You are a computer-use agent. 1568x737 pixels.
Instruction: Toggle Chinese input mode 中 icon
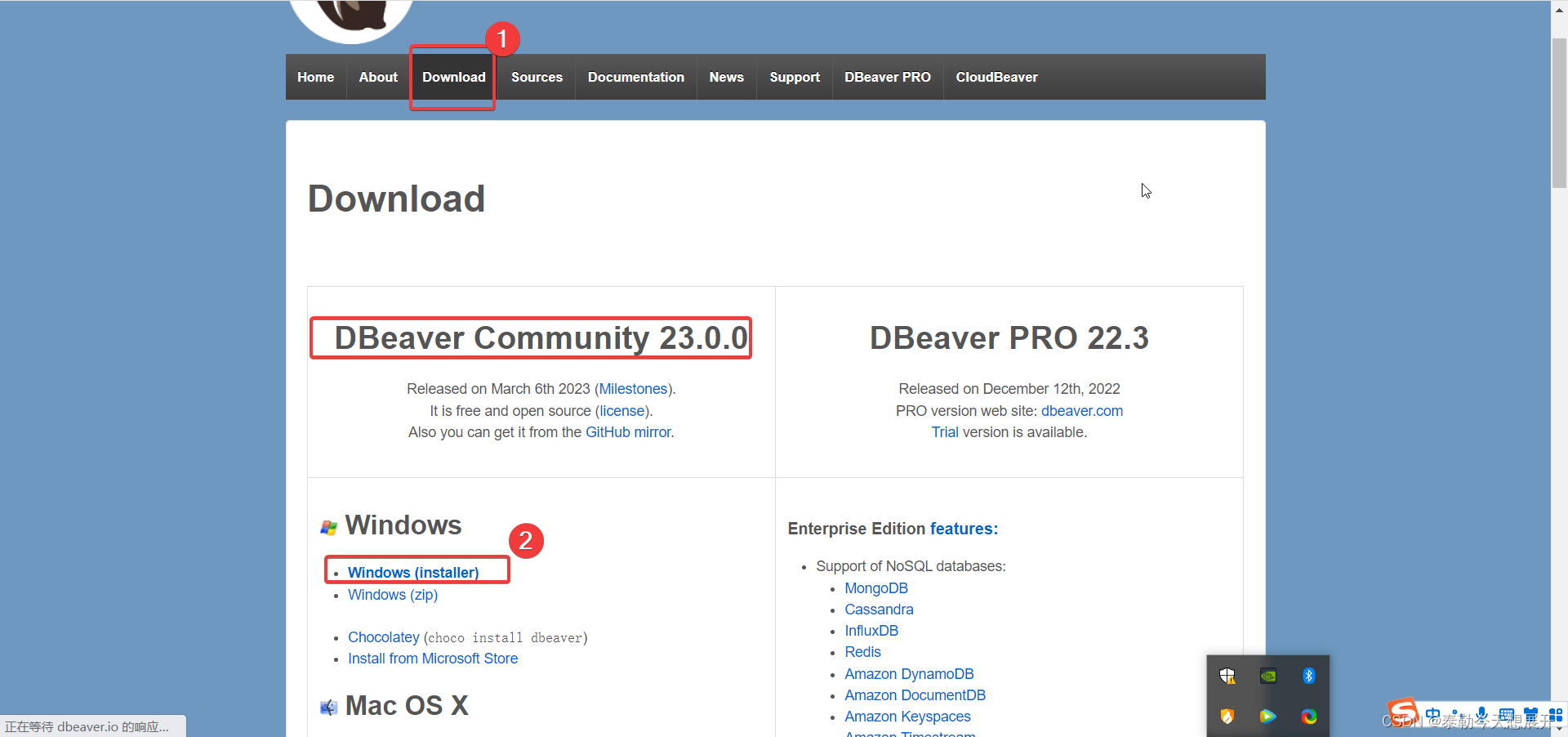1433,714
